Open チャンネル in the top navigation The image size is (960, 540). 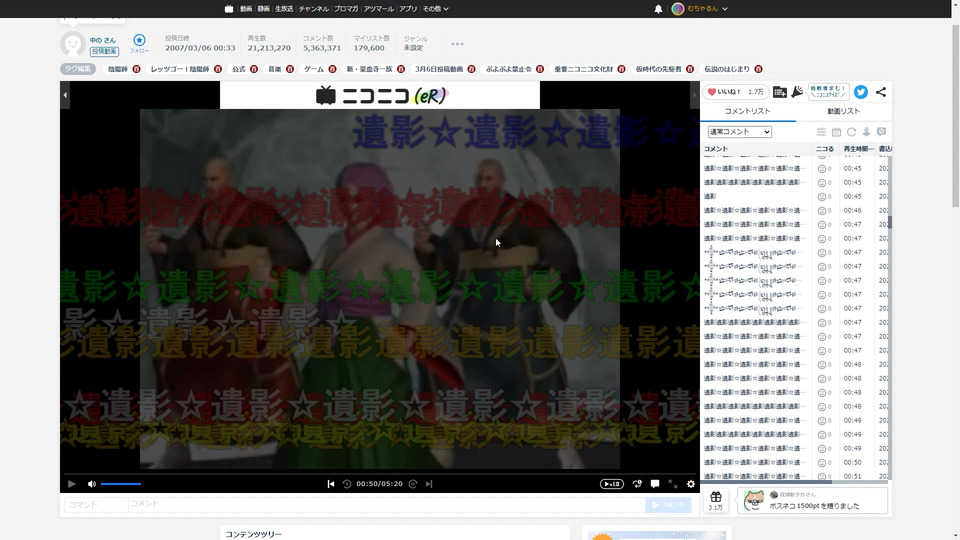[x=313, y=9]
